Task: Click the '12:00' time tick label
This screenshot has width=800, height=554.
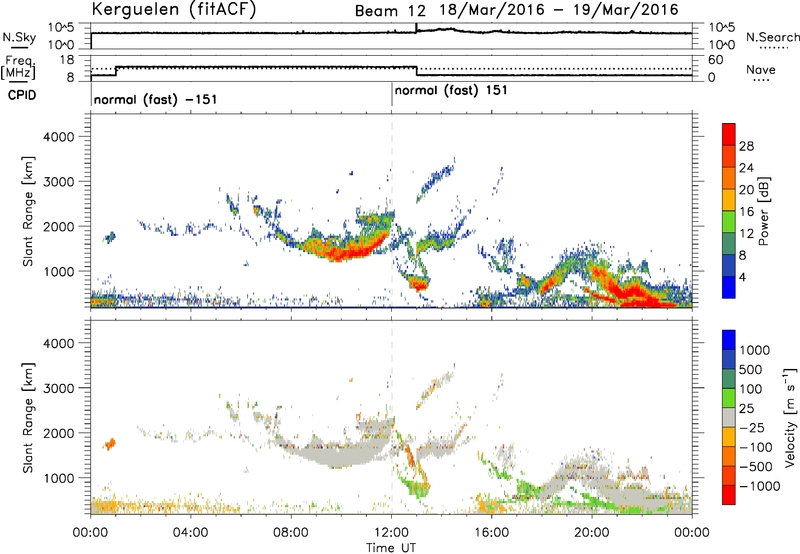Action: point(391,533)
